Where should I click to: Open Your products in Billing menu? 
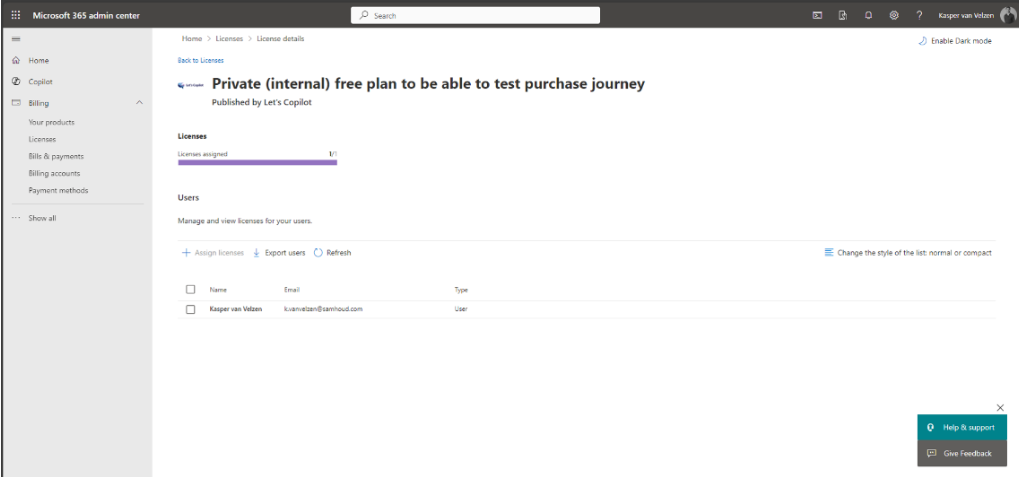51,122
